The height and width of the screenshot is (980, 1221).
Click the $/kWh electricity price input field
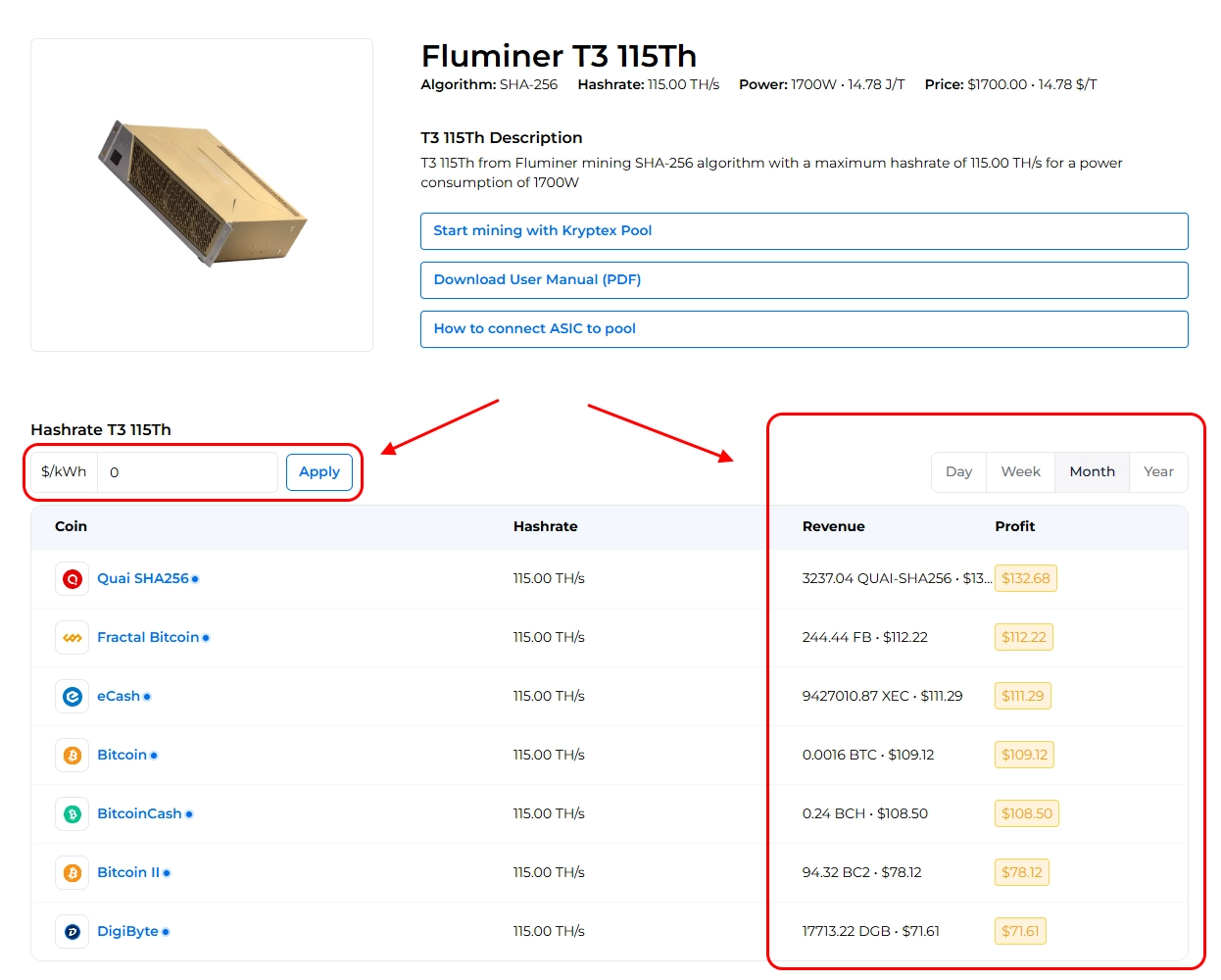[187, 472]
